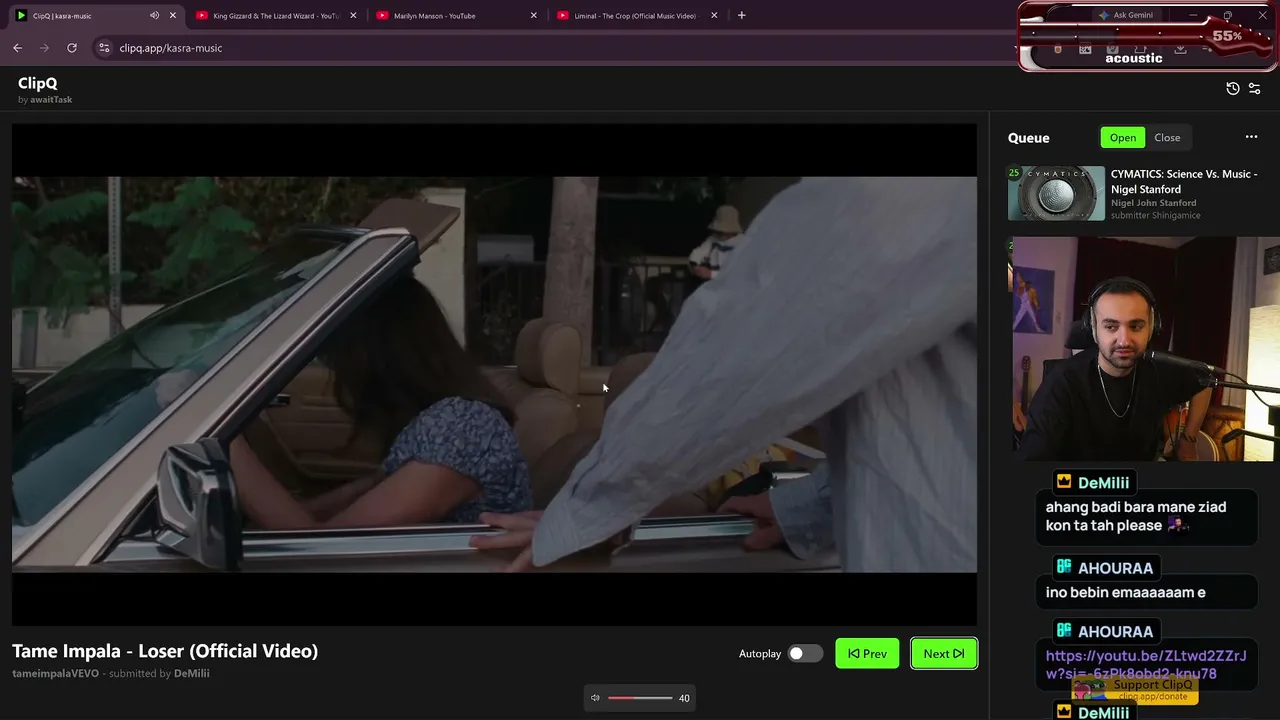Open the queue history clock icon
The width and height of the screenshot is (1280, 720).
(x=1233, y=88)
